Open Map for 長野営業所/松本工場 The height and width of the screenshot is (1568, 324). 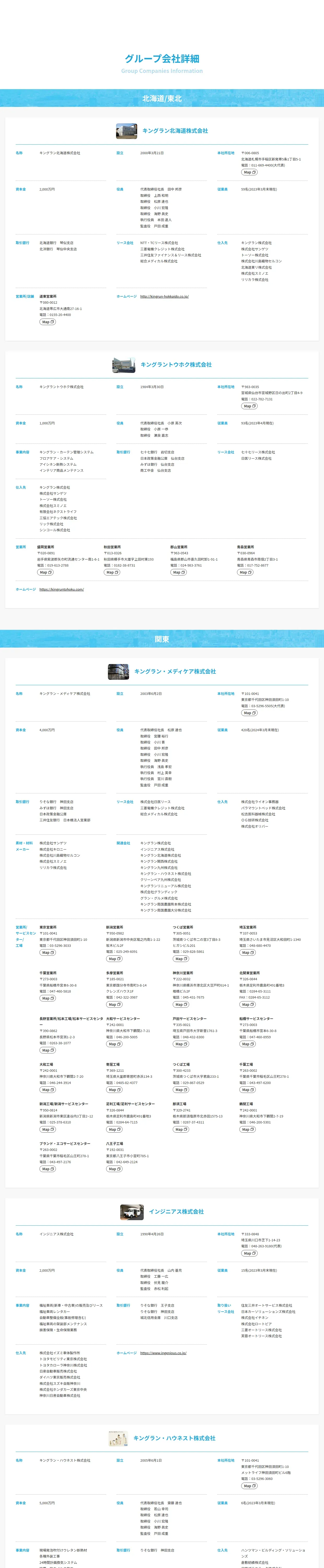pyautogui.click(x=48, y=1050)
